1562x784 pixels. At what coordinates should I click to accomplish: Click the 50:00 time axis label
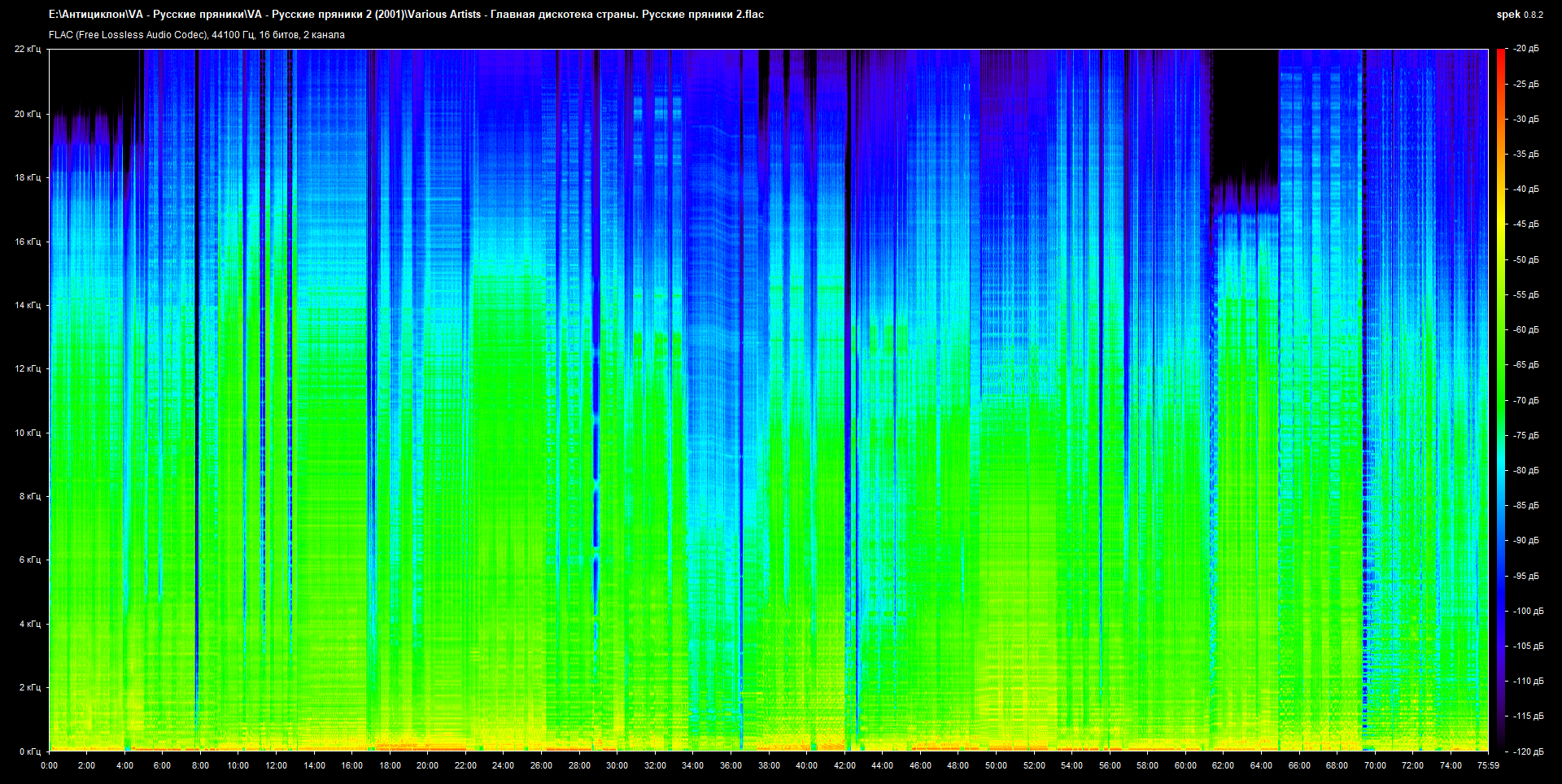[x=996, y=765]
